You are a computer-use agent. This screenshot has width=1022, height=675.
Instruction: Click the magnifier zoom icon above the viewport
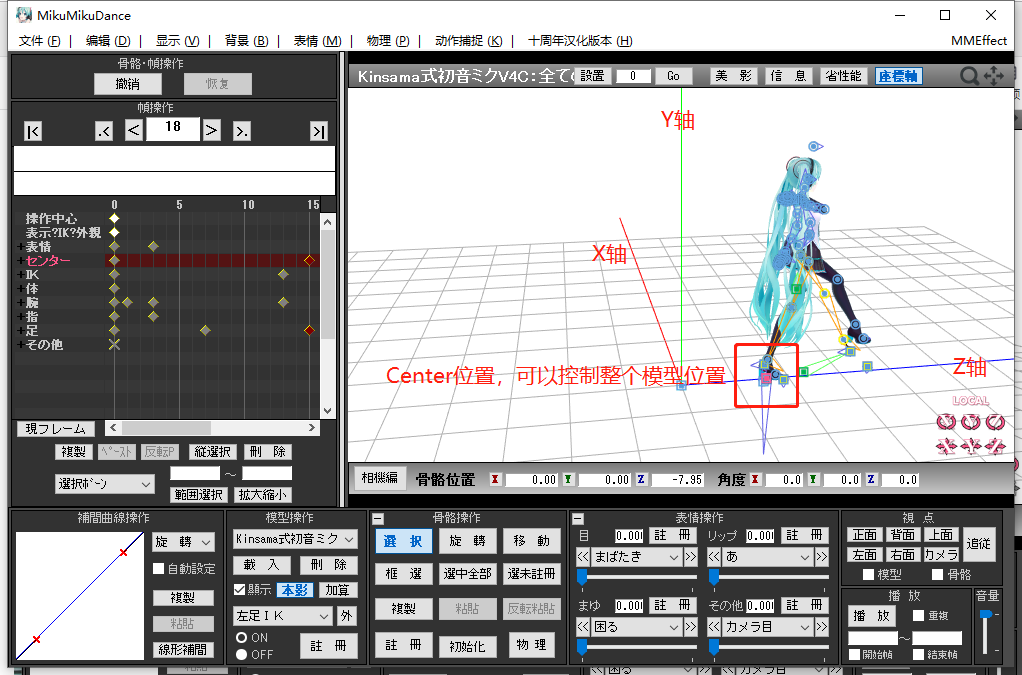point(968,75)
